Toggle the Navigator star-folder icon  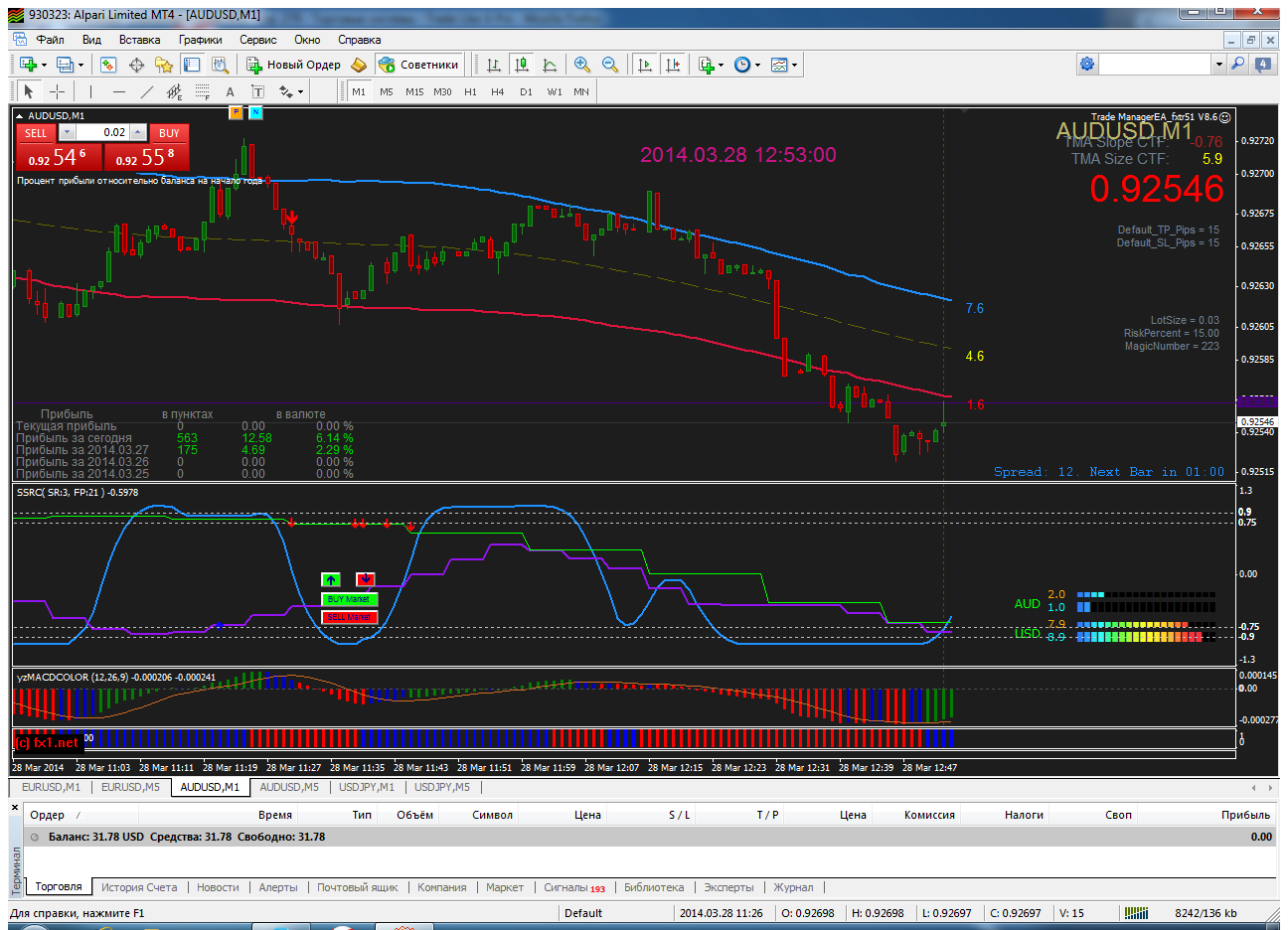164,65
